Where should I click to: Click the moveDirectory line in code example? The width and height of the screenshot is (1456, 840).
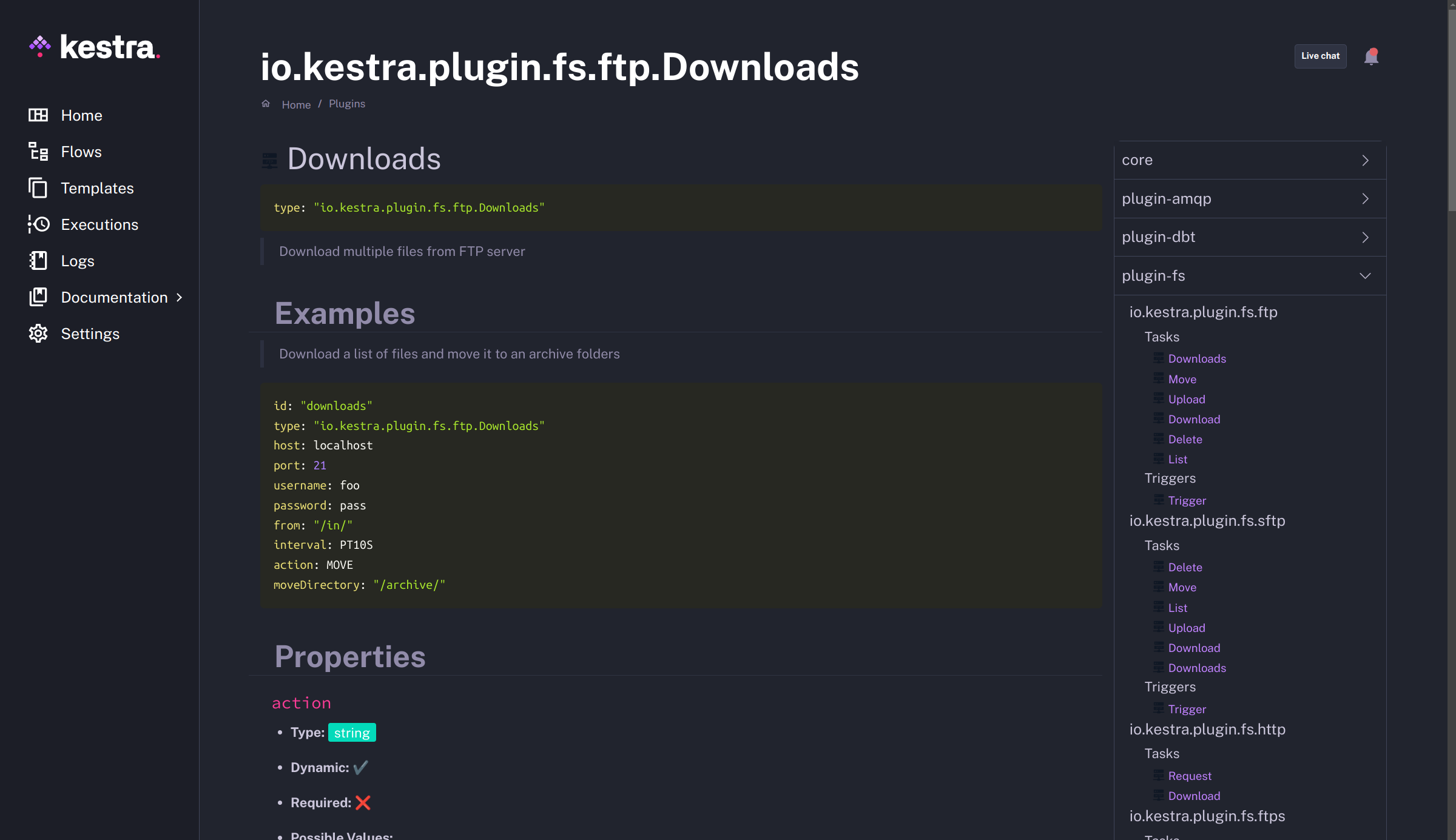359,585
